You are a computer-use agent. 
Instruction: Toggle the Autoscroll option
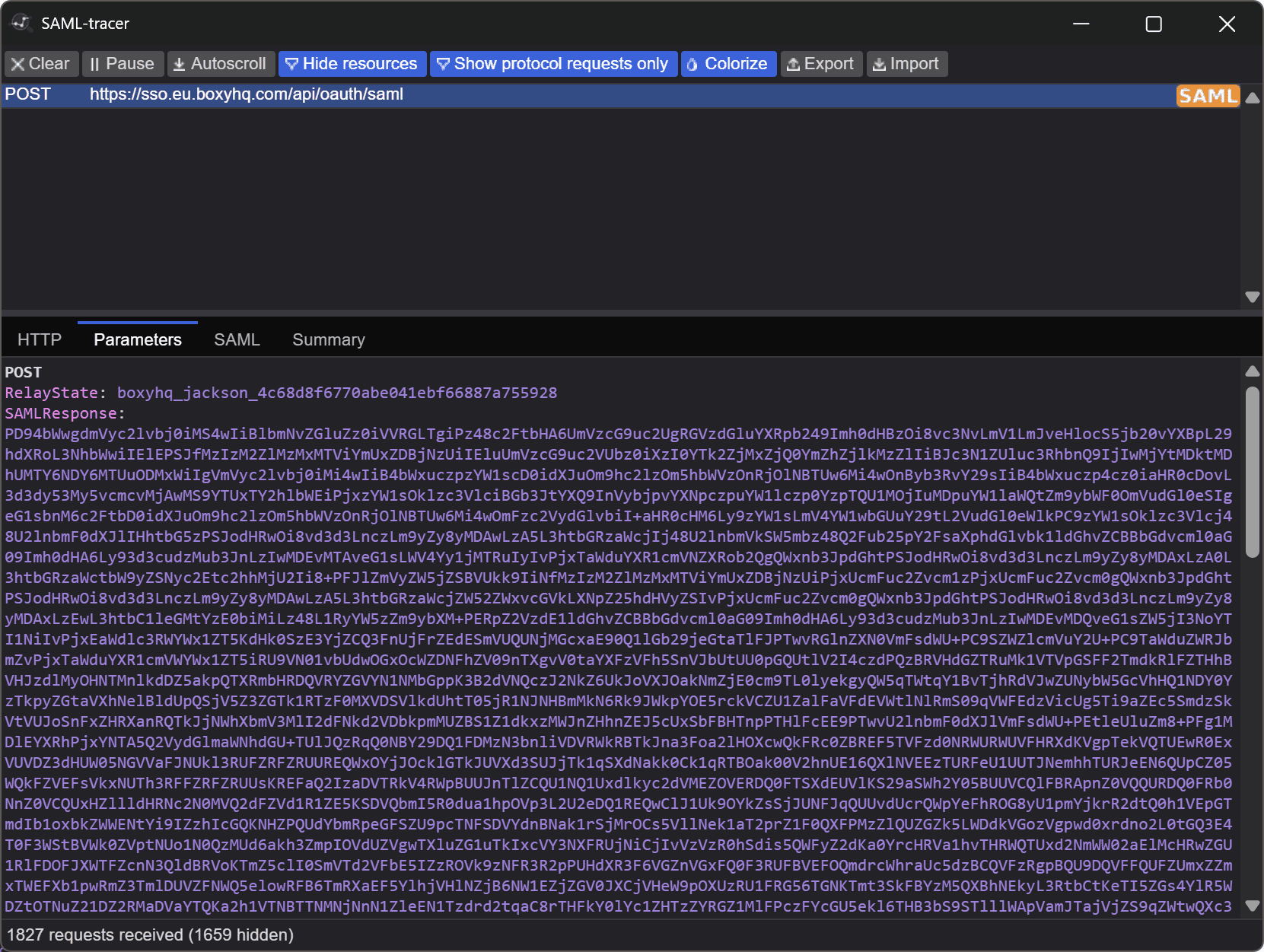coord(221,64)
